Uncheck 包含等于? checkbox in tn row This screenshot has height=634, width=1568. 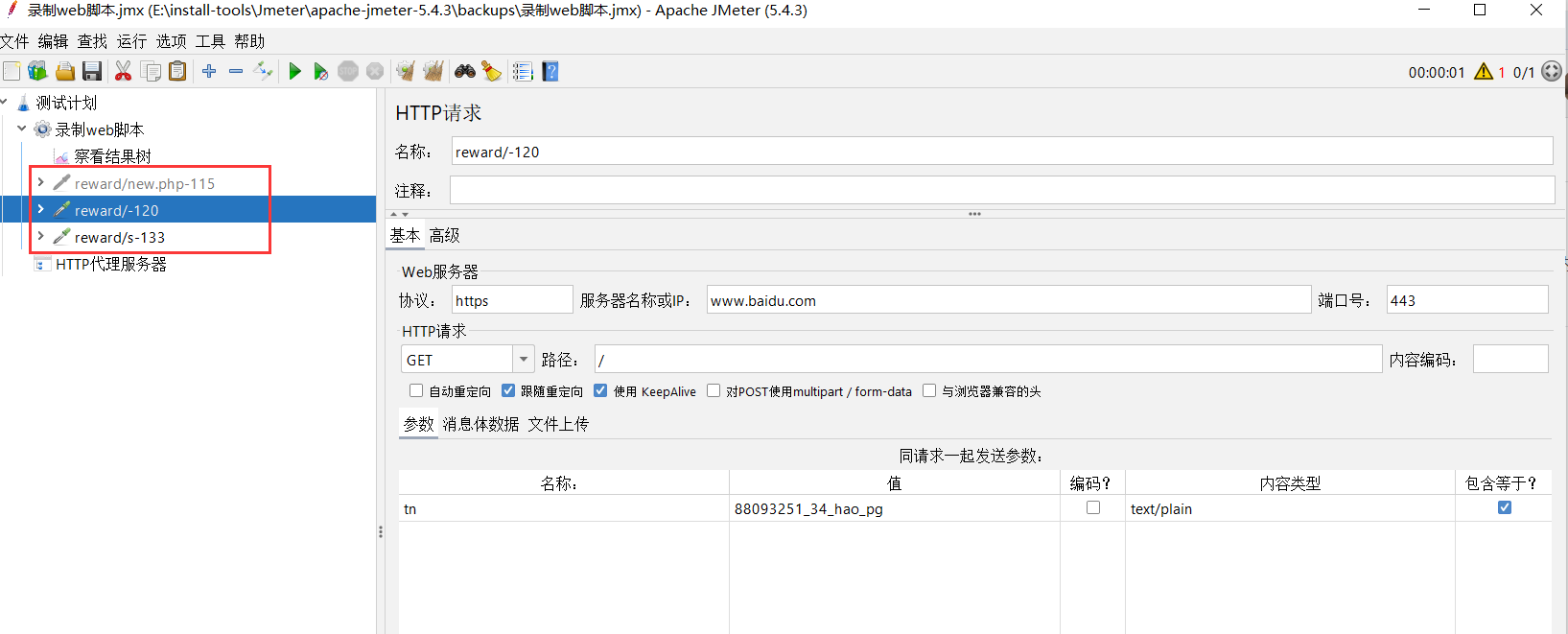click(1505, 507)
